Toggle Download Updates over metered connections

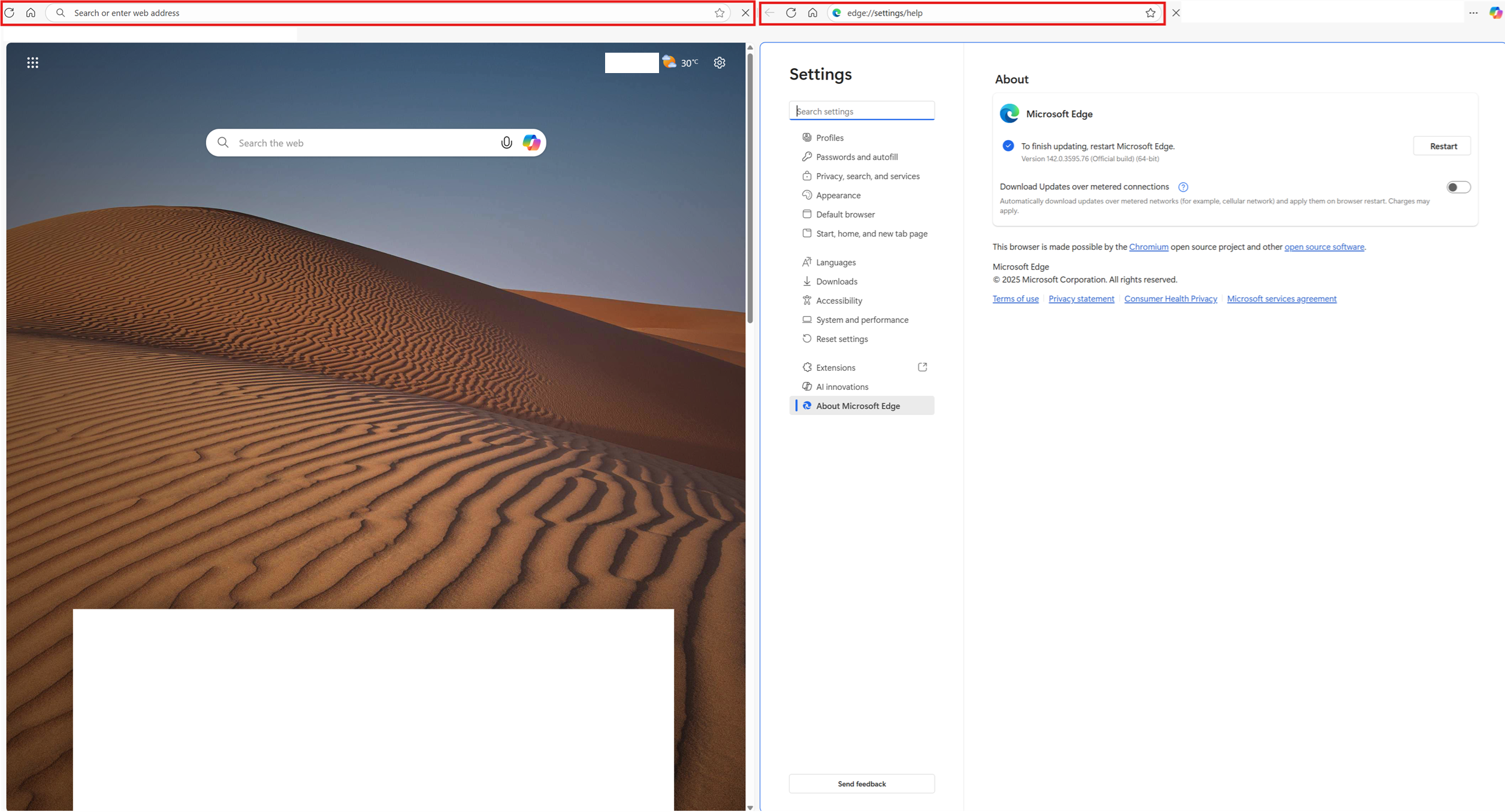tap(1458, 187)
